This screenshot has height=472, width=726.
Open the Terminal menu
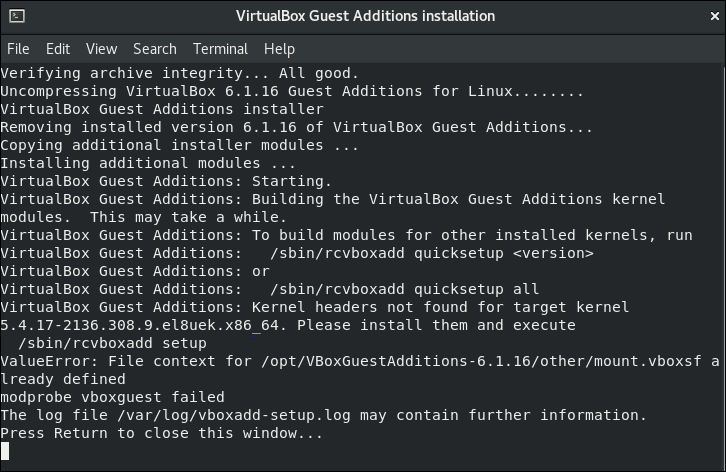220,49
